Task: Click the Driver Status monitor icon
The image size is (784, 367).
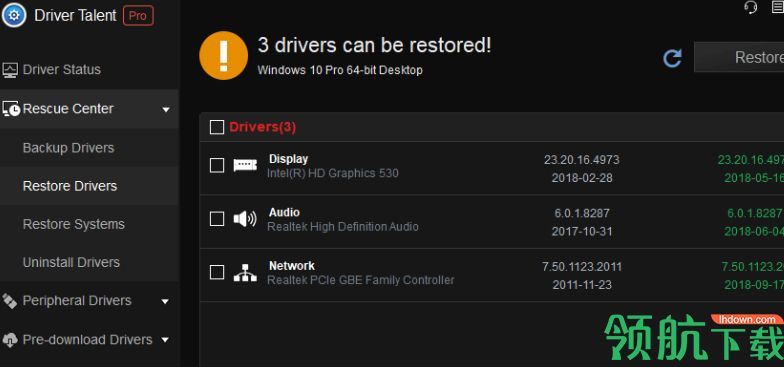Action: pos(10,70)
